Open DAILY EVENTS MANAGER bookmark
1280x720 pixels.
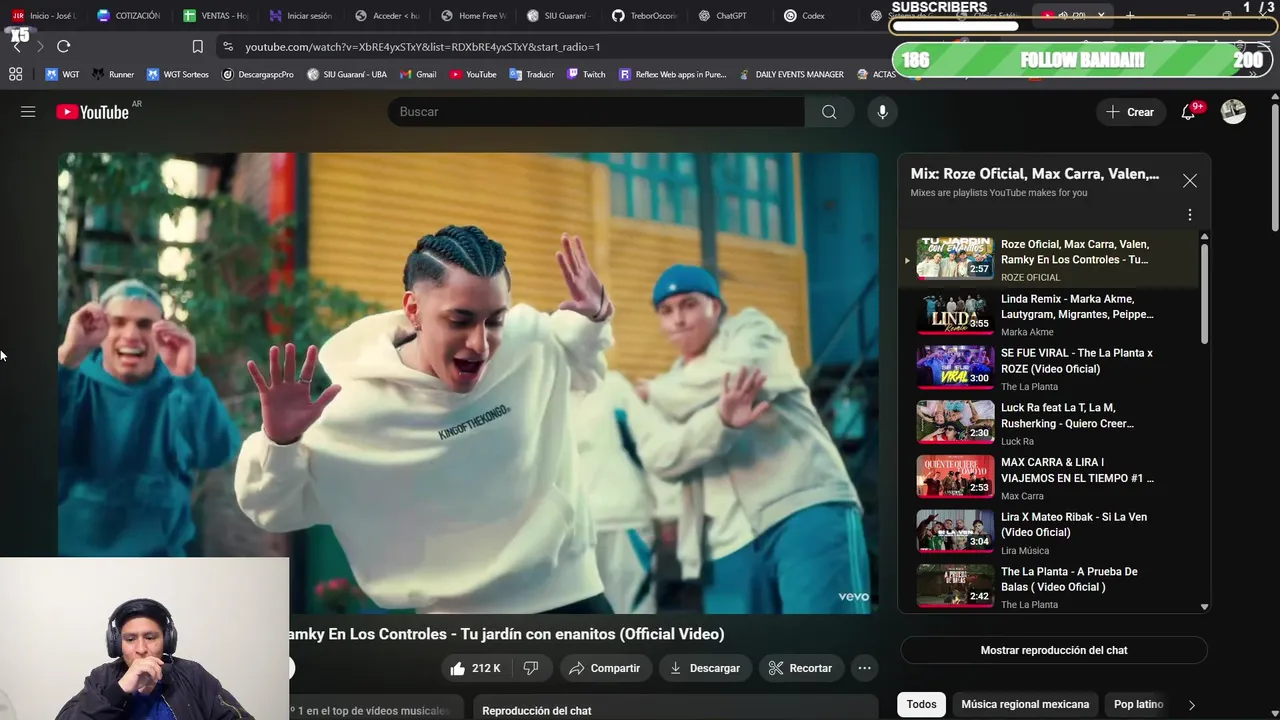tap(791, 74)
